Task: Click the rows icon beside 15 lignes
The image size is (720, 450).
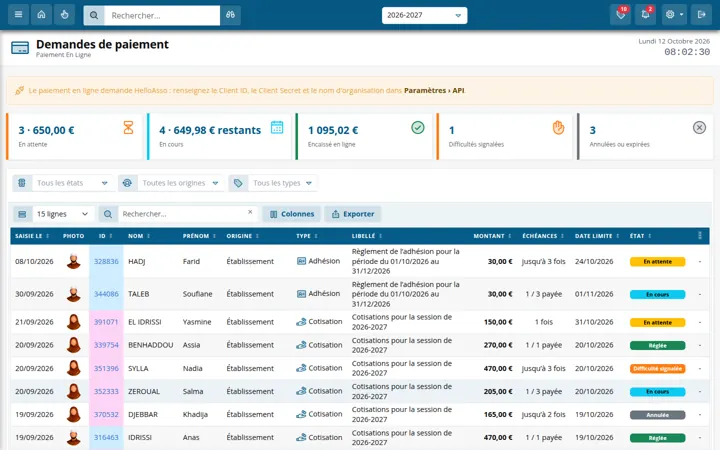Action: click(x=22, y=214)
